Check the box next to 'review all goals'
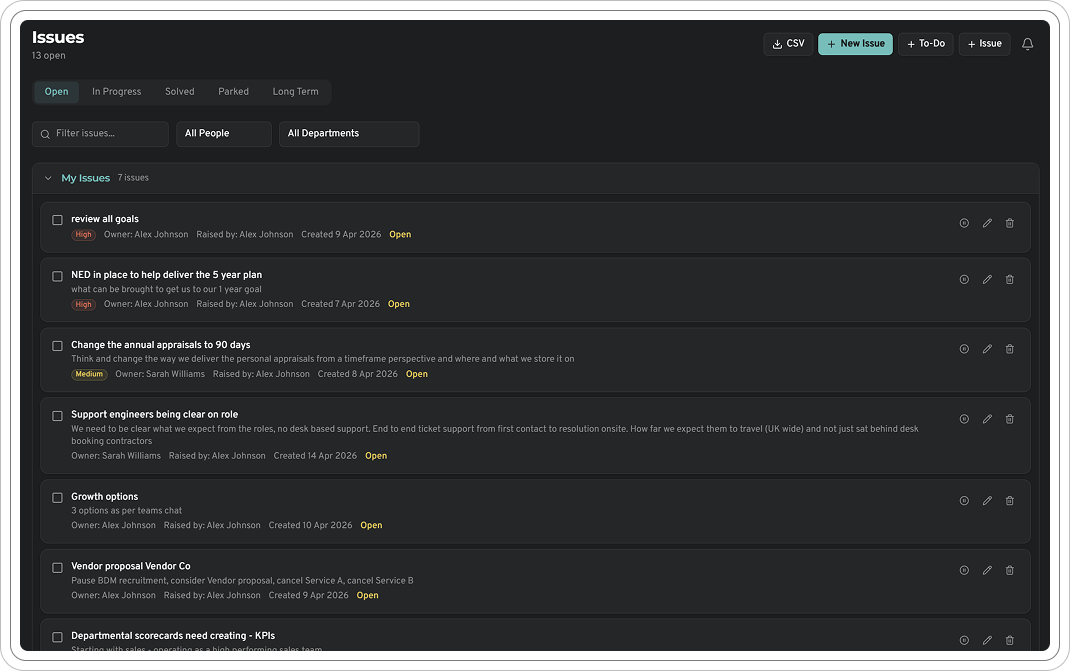Viewport: 1070px width, 671px height. pyautogui.click(x=57, y=219)
